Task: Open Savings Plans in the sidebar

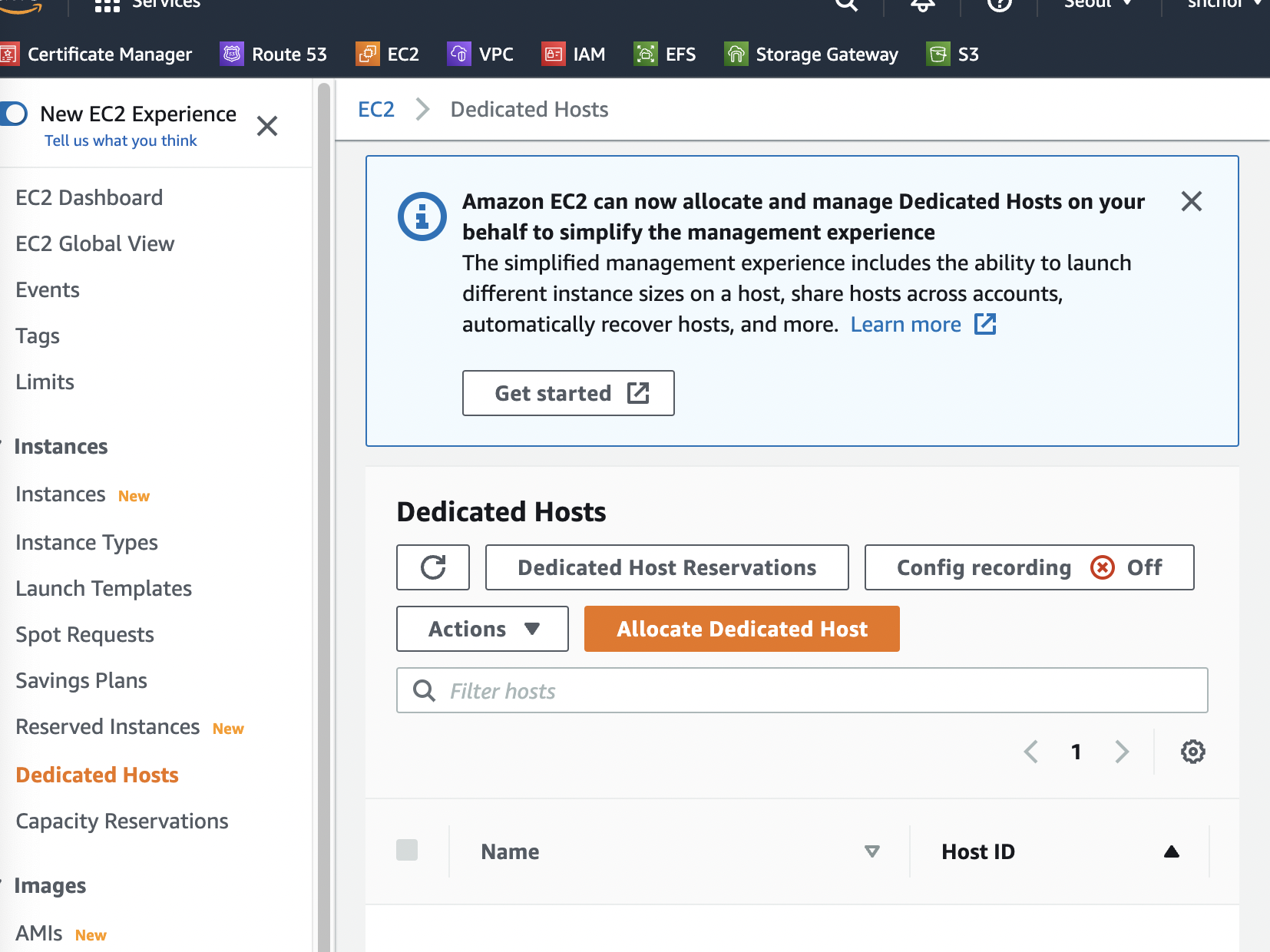Action: (x=81, y=681)
